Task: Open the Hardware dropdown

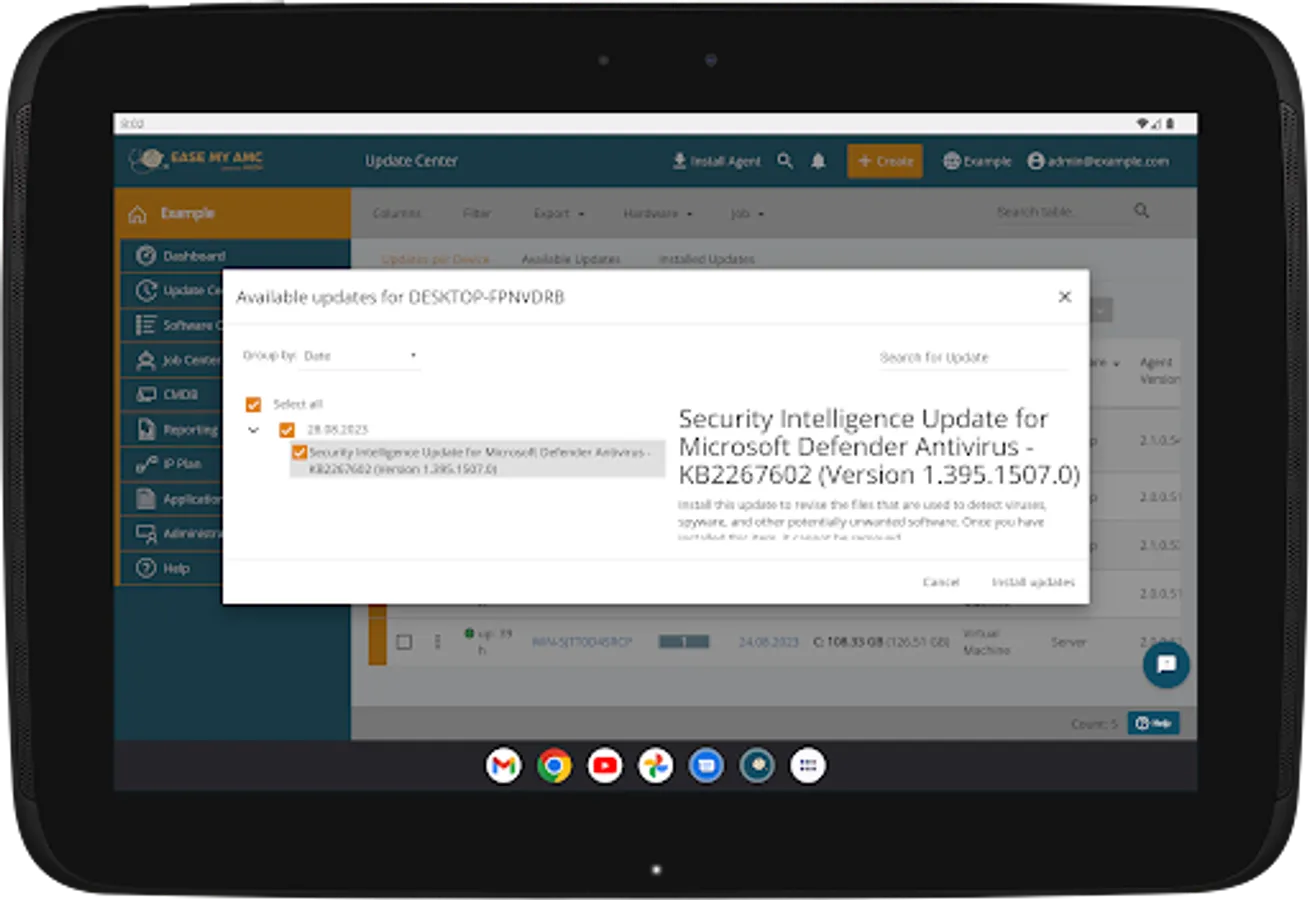Action: click(657, 213)
